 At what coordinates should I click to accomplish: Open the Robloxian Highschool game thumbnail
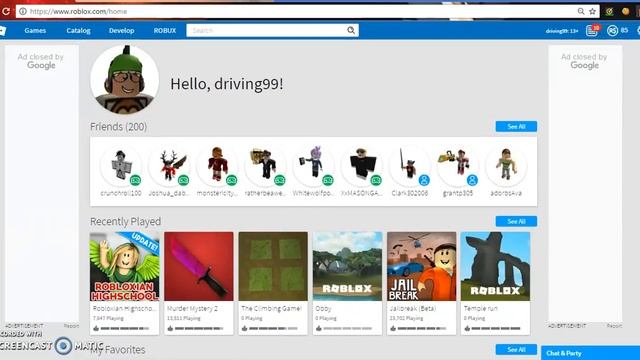point(124,267)
